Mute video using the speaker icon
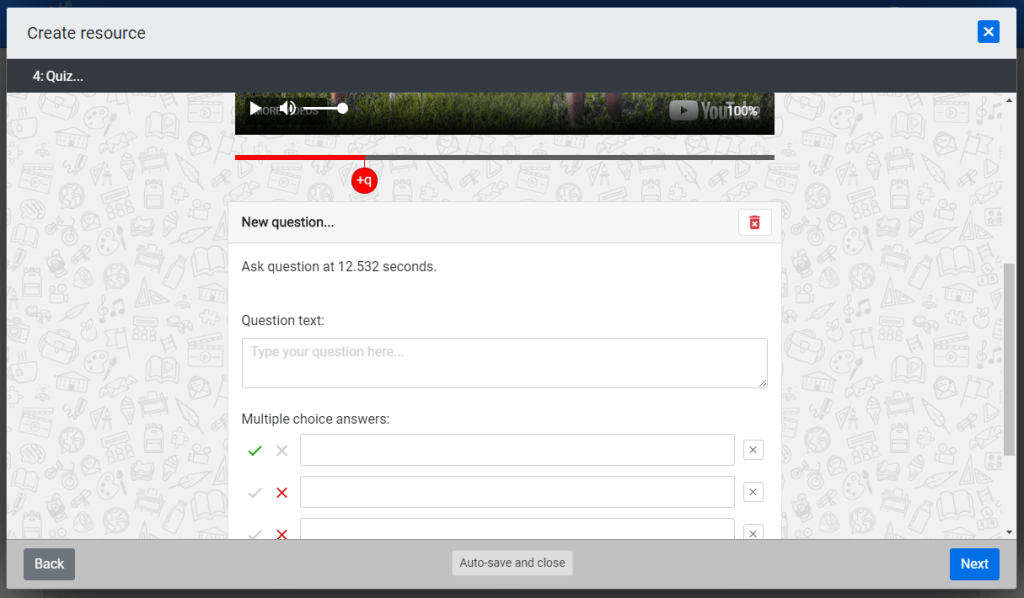 pyautogui.click(x=288, y=108)
